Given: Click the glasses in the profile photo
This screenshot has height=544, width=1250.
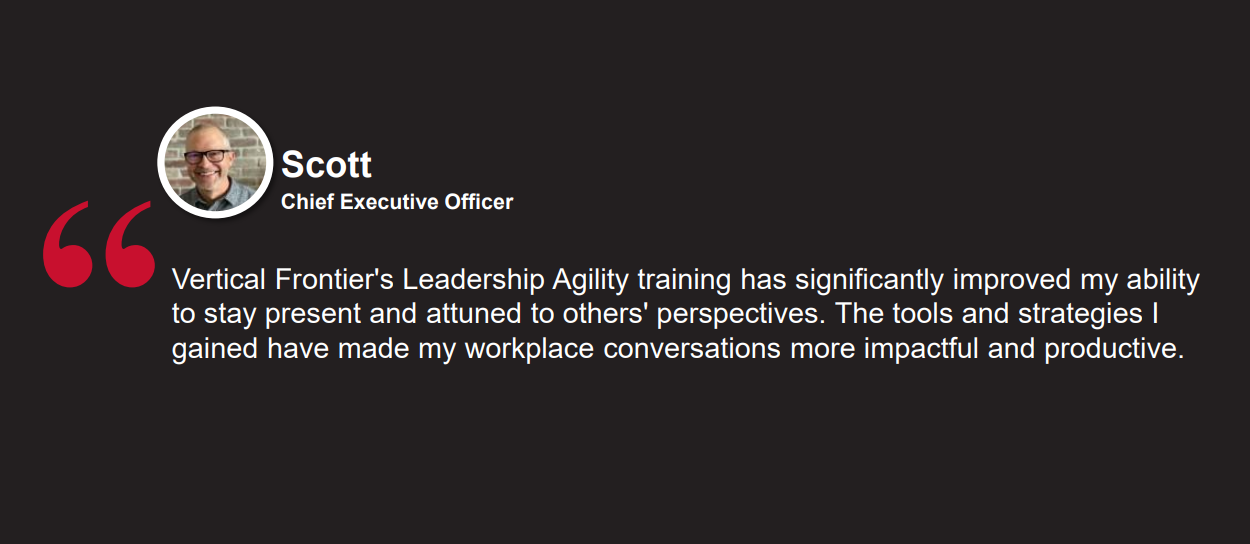Looking at the screenshot, I should click(x=207, y=156).
